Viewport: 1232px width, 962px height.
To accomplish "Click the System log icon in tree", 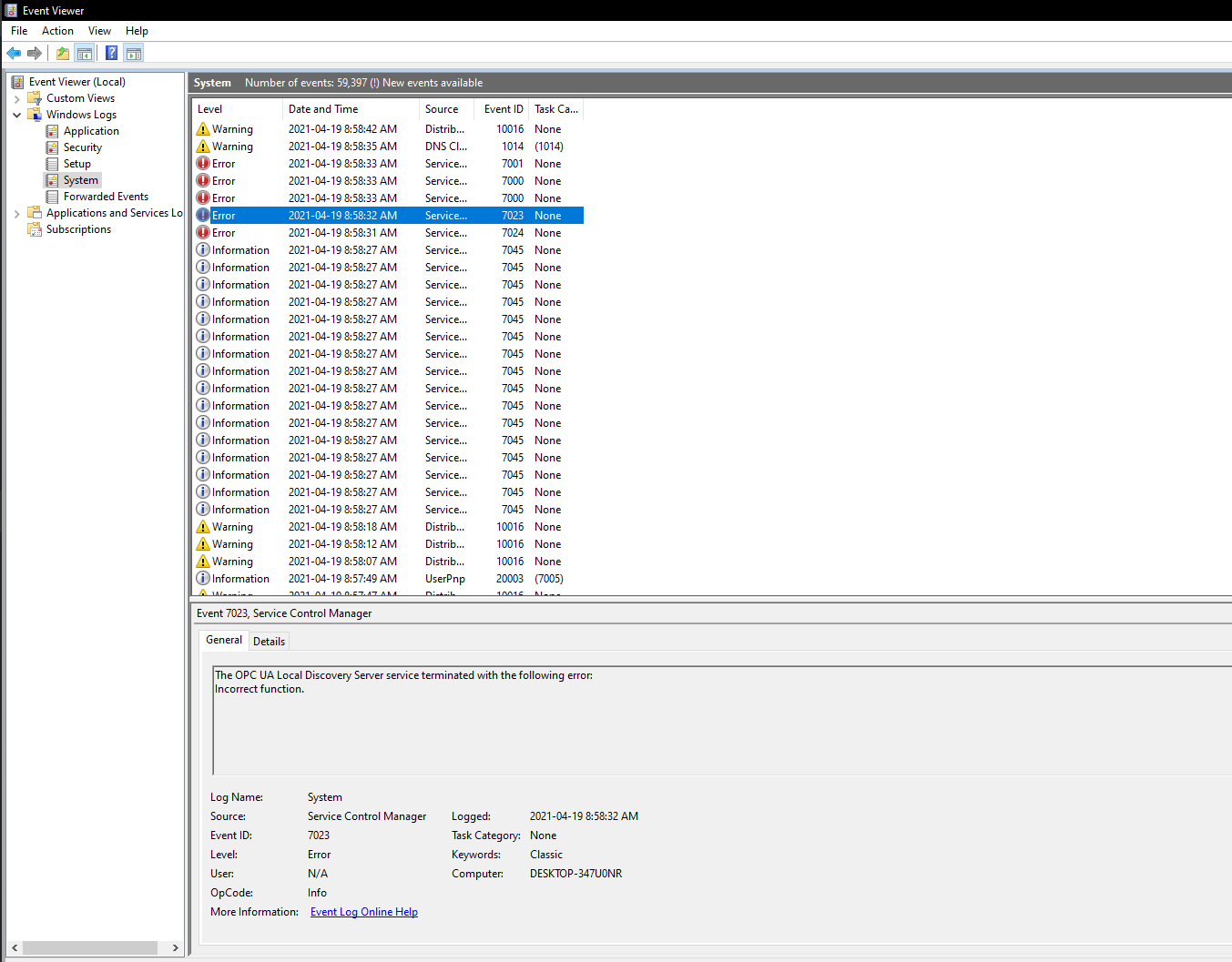I will [x=52, y=180].
